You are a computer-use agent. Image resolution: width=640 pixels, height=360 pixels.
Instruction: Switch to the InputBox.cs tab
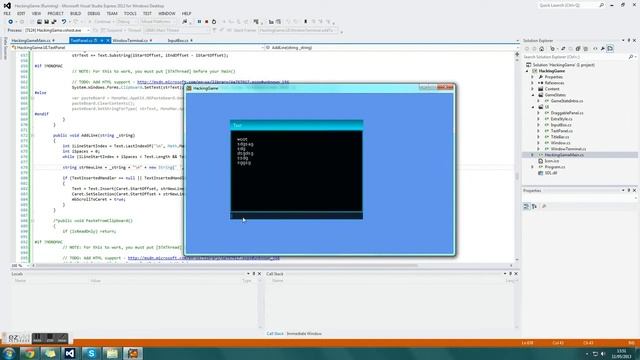coord(178,40)
